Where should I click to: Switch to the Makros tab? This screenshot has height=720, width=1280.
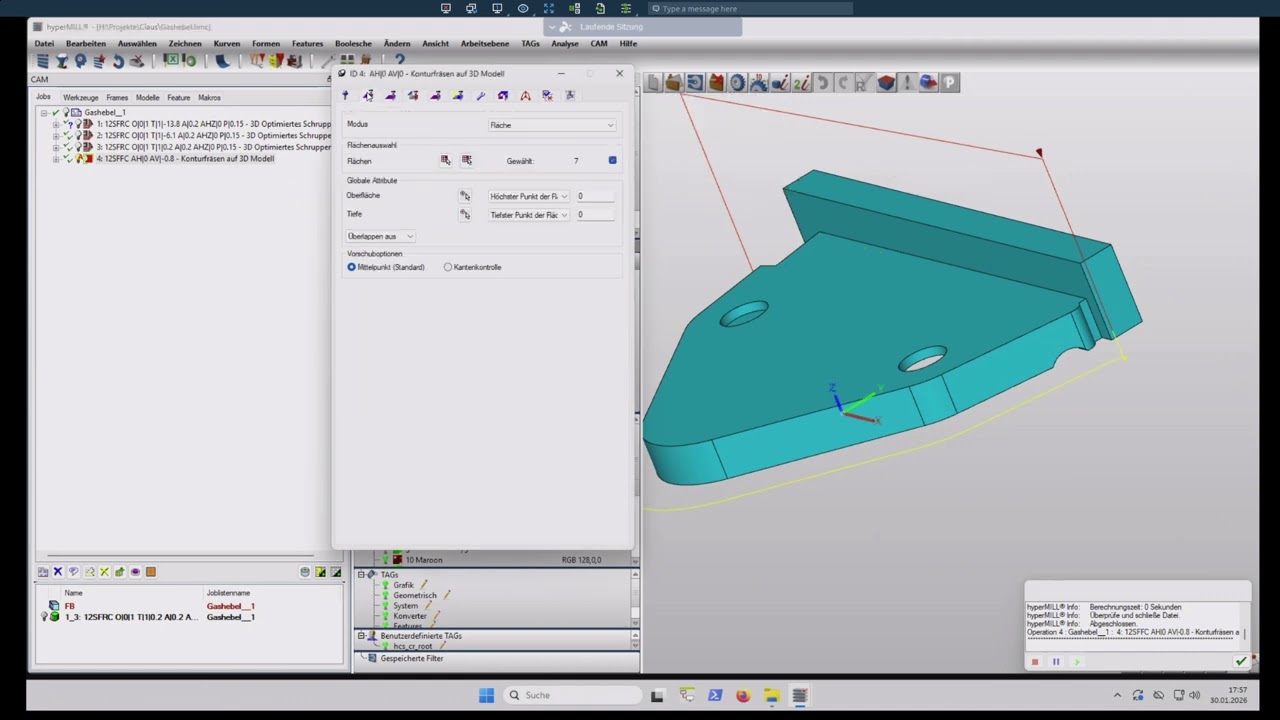[x=209, y=97]
